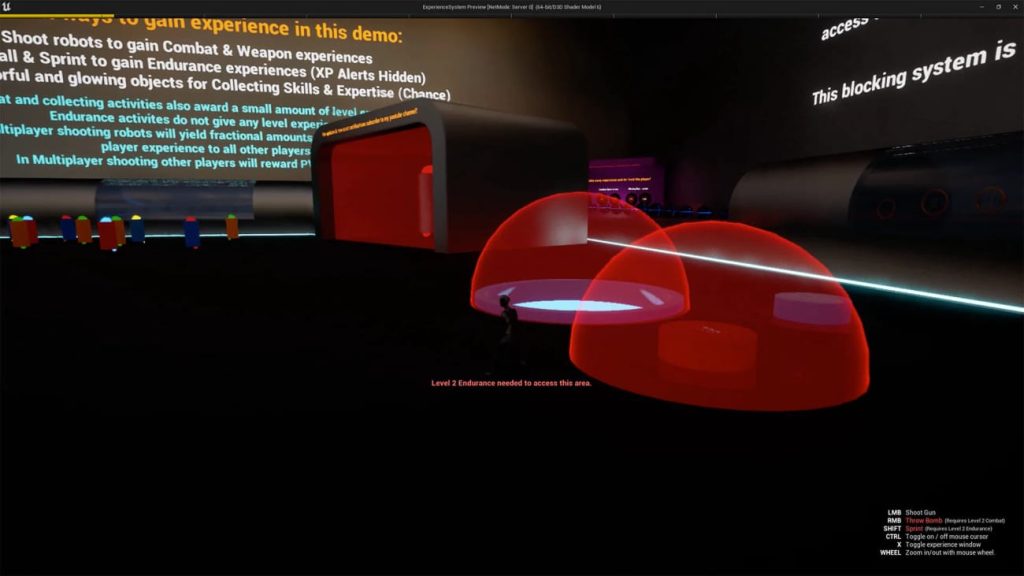Viewport: 1024px width, 576px height.
Task: Shoot the rightmost orange robot with green top
Action: [232, 227]
